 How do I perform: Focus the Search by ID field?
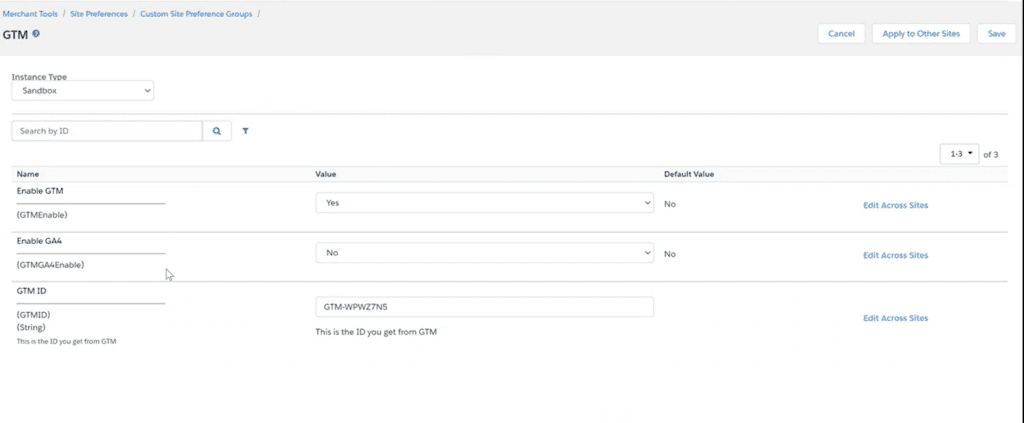(107, 131)
